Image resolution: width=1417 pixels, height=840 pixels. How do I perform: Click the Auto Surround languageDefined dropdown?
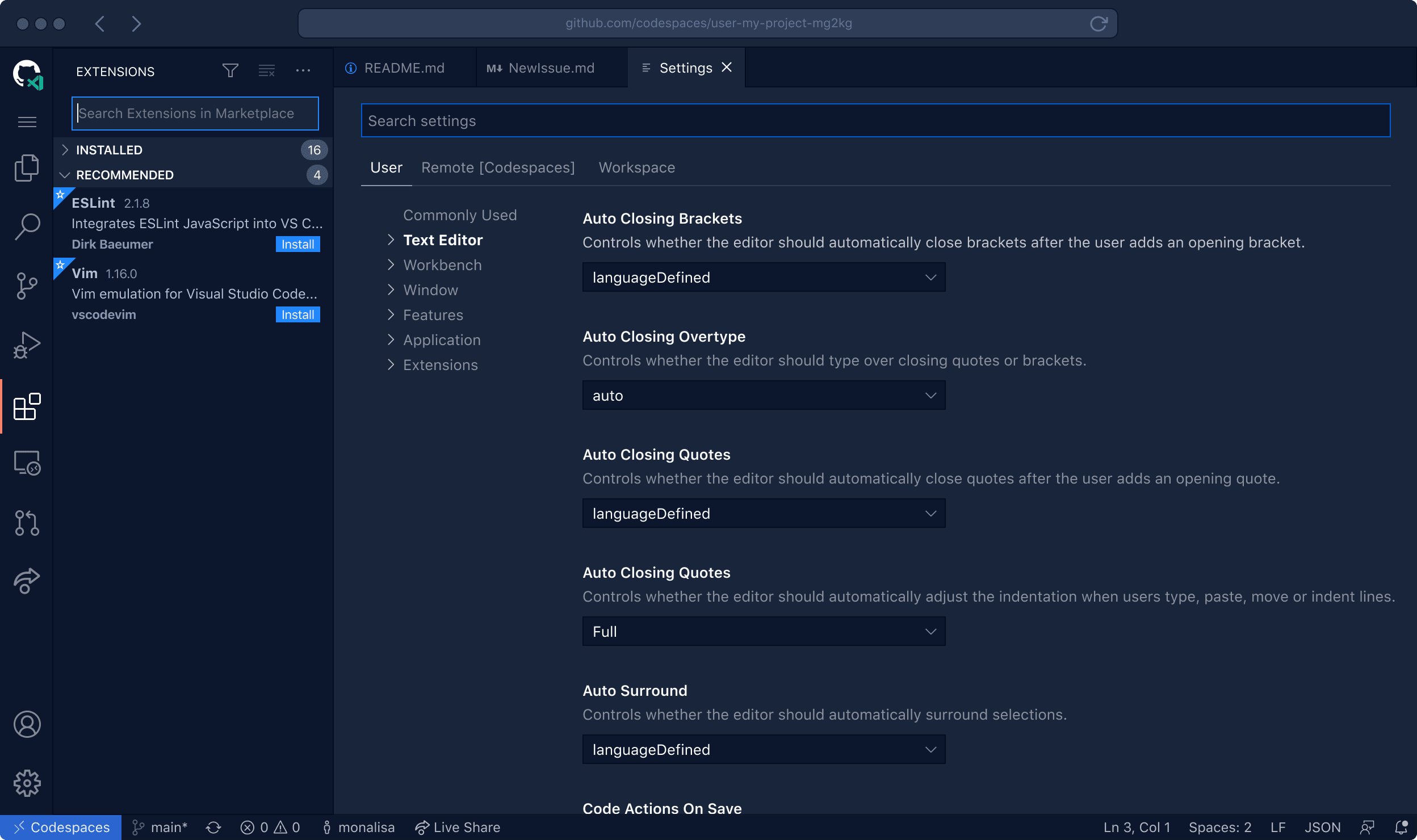tap(763, 749)
